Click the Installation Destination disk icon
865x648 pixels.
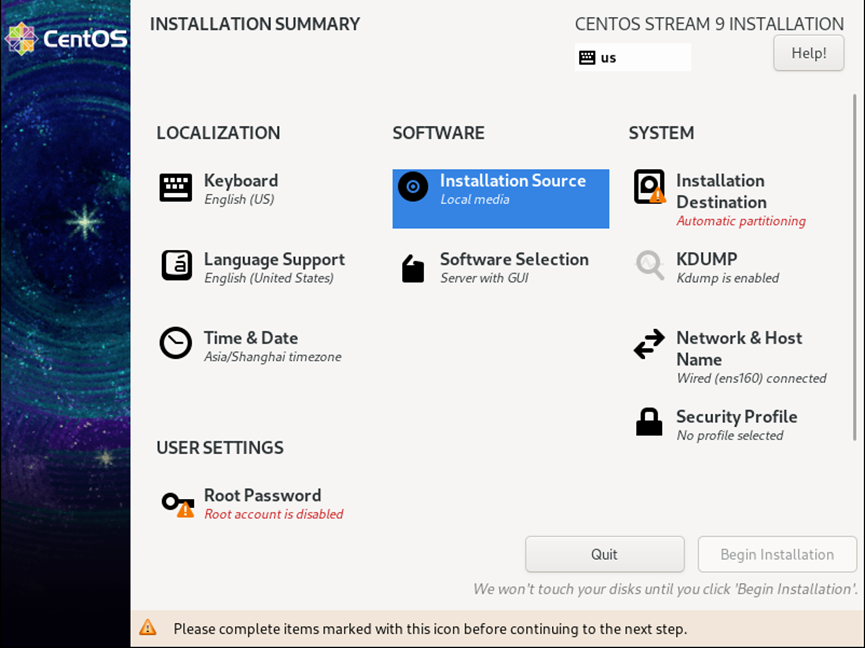[x=649, y=186]
